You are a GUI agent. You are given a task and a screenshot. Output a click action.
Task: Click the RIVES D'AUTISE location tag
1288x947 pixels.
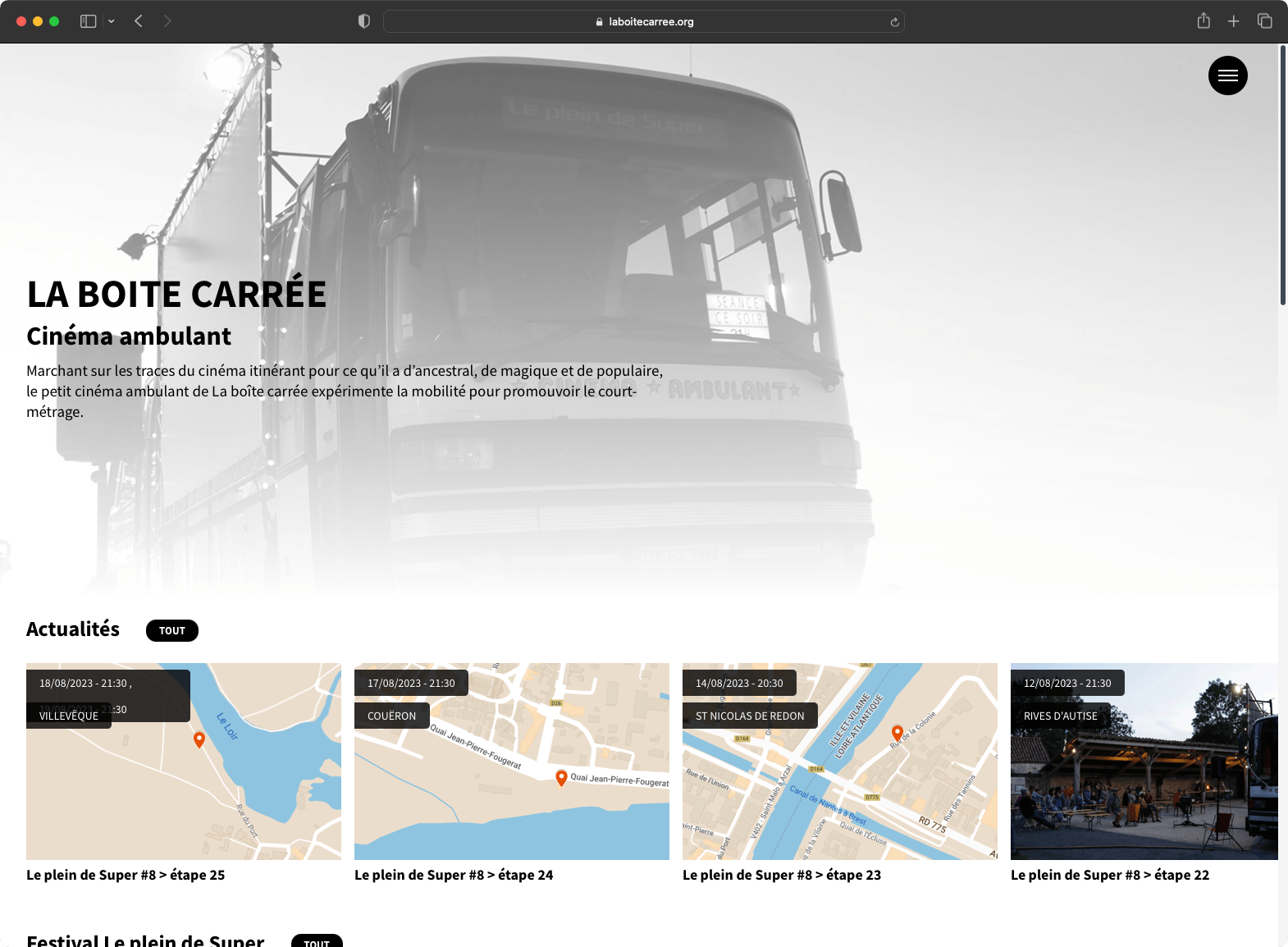pyautogui.click(x=1061, y=716)
